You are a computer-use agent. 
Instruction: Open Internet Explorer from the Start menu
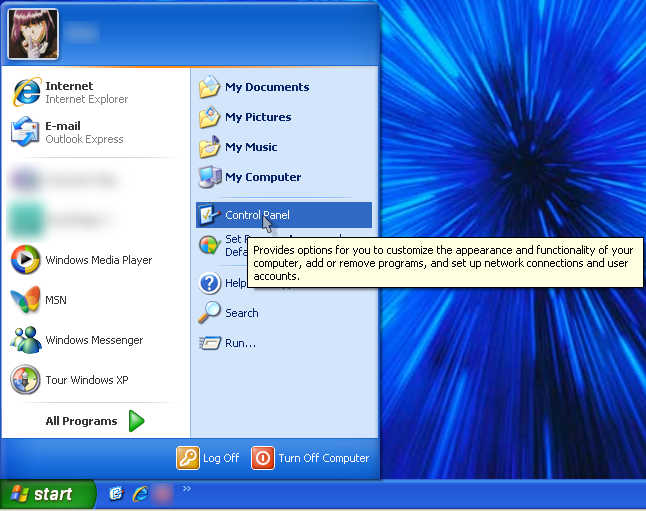pos(27,92)
